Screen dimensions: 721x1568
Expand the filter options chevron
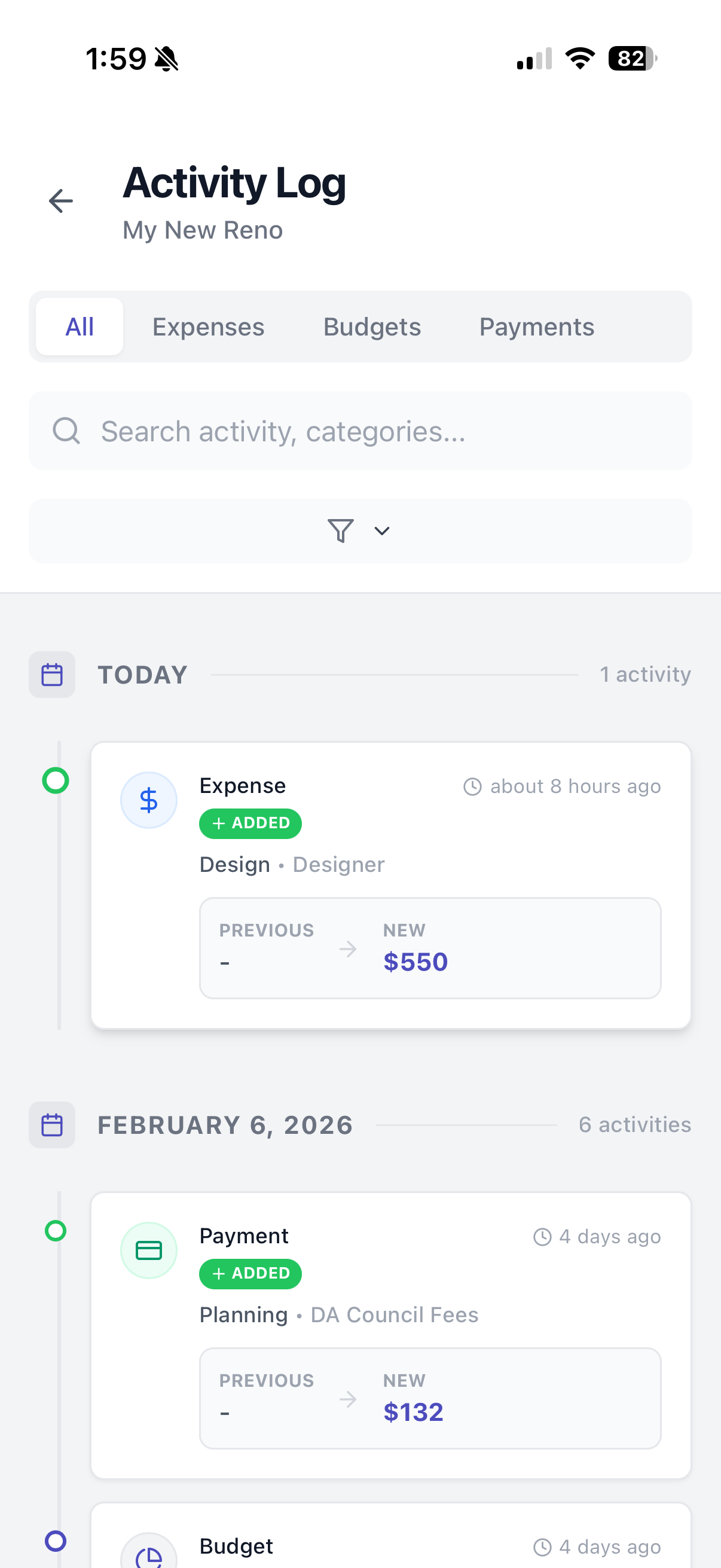pyautogui.click(x=381, y=530)
